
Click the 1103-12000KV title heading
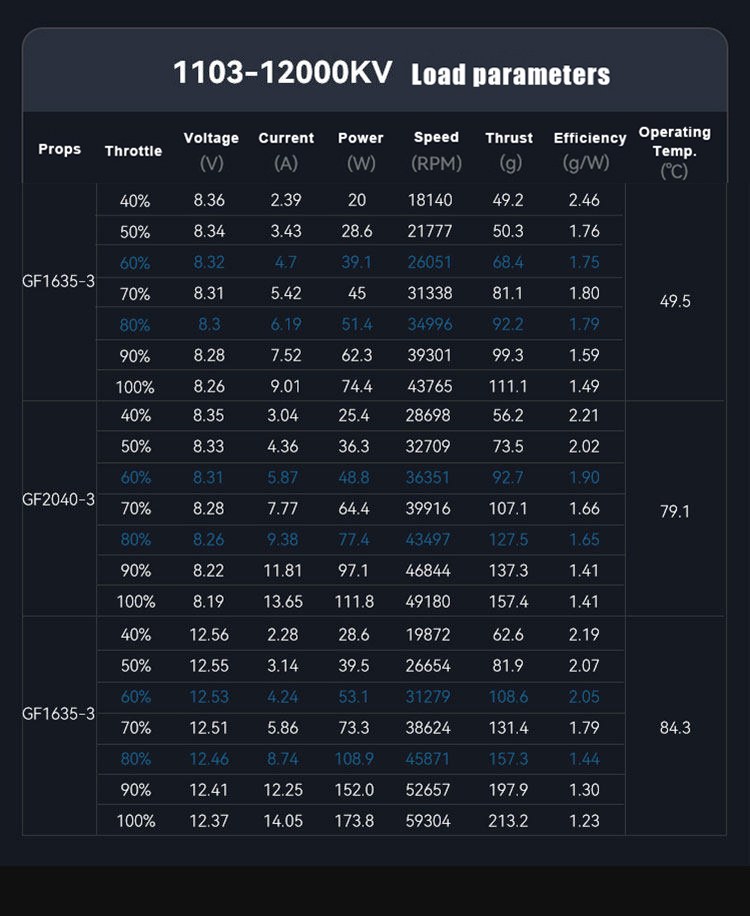pyautogui.click(x=285, y=73)
